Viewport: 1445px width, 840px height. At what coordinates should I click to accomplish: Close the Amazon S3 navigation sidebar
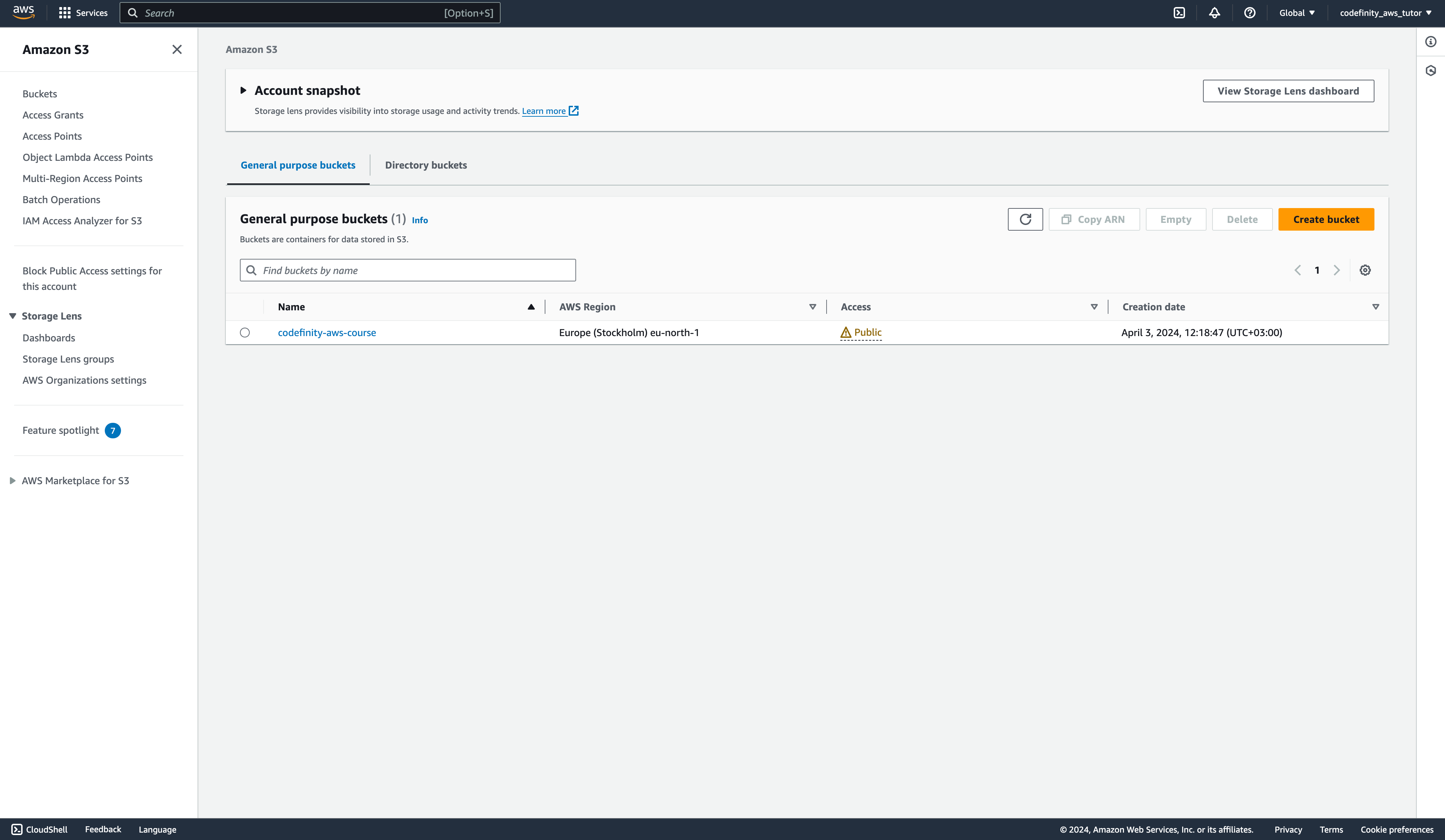tap(177, 49)
